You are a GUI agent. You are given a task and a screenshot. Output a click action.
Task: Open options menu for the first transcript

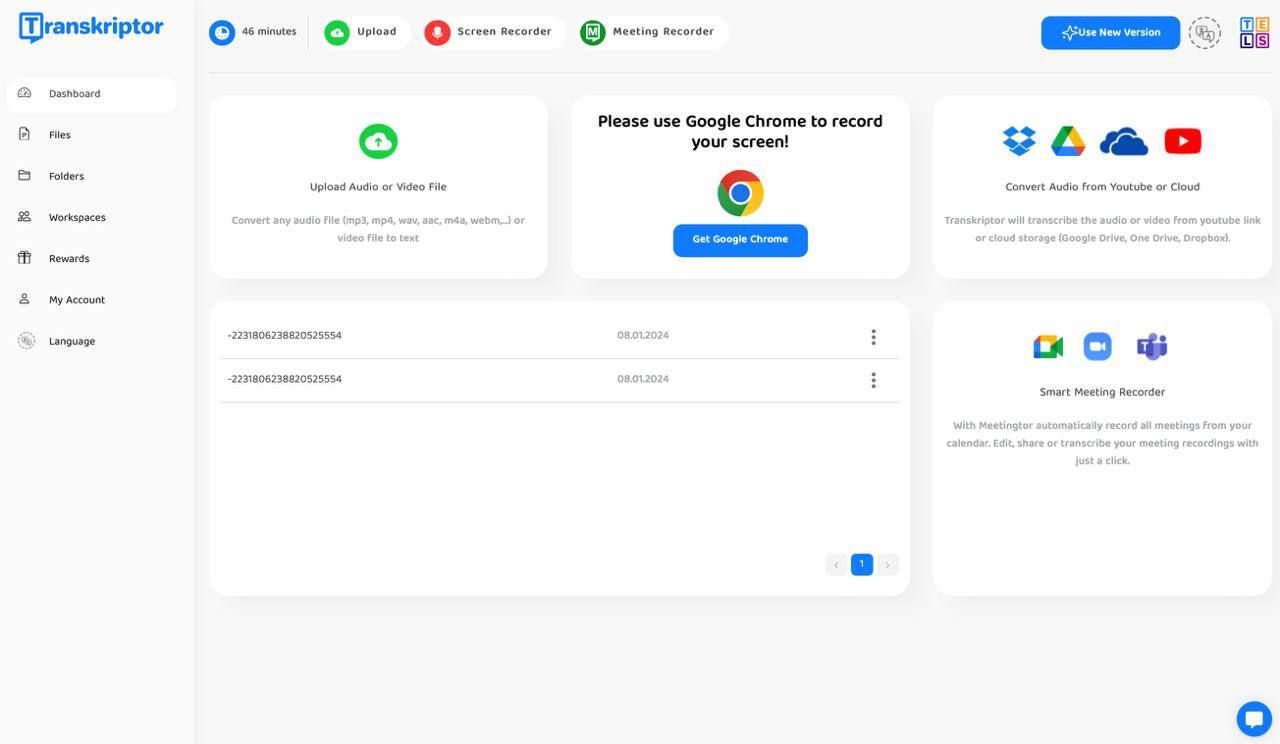pos(872,336)
